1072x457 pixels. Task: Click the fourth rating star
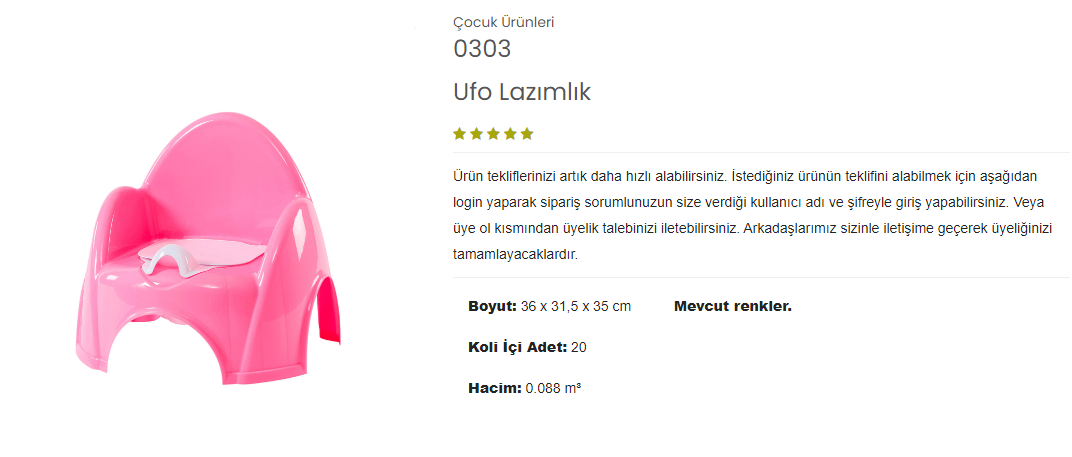point(510,134)
